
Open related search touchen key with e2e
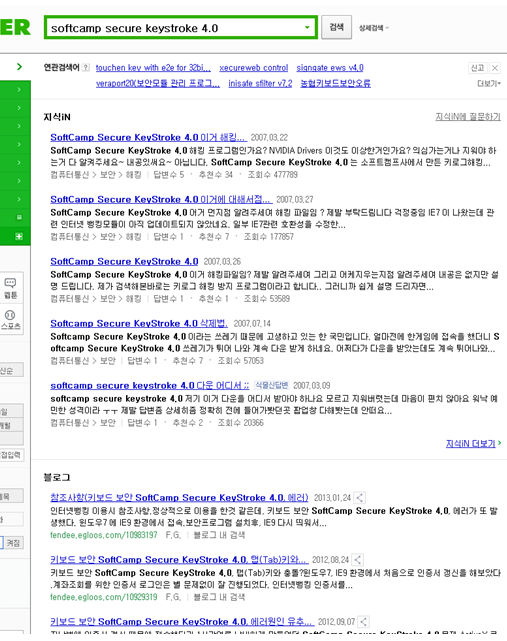pos(153,68)
